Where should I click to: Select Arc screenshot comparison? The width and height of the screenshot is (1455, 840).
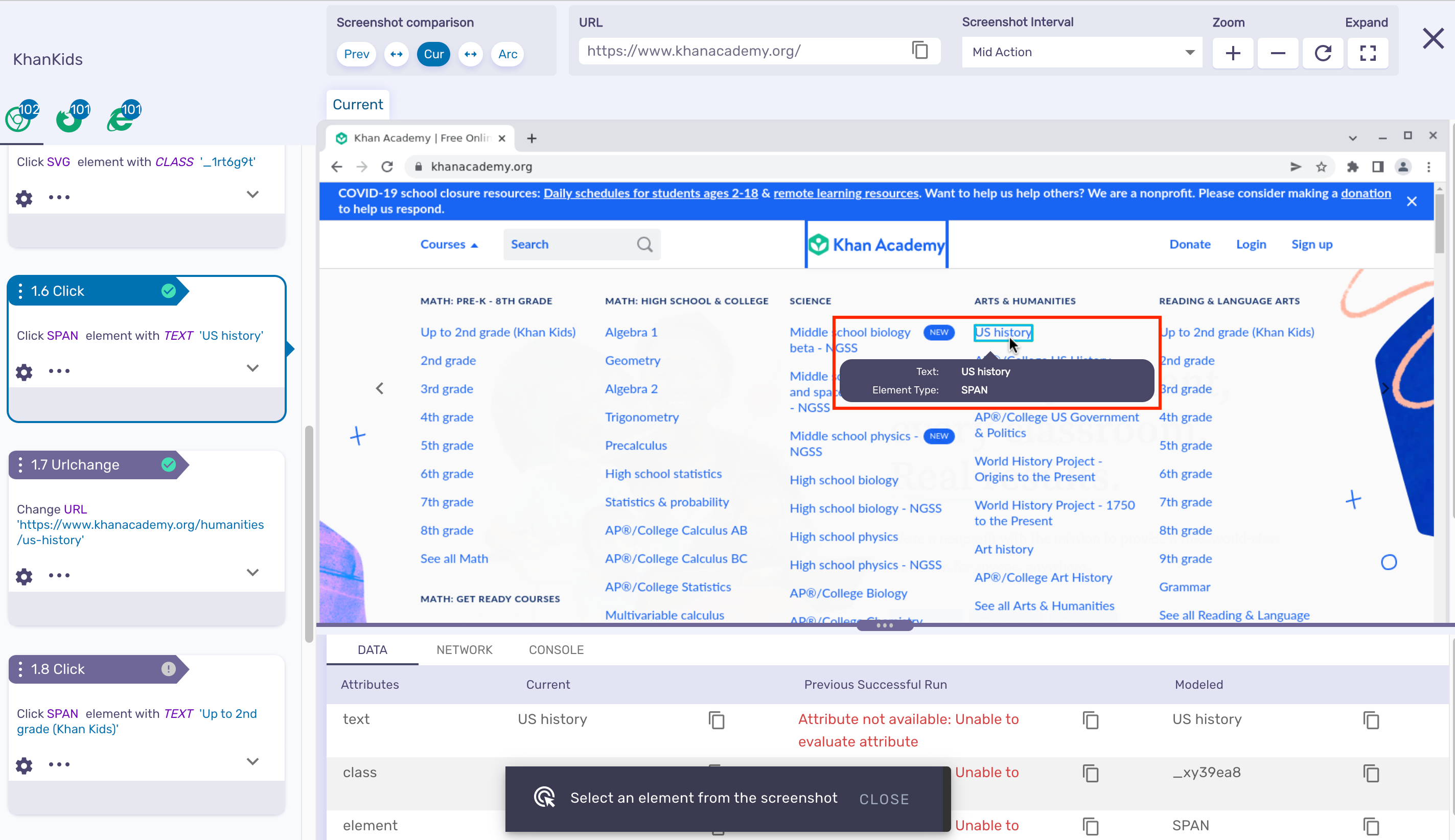coord(507,54)
